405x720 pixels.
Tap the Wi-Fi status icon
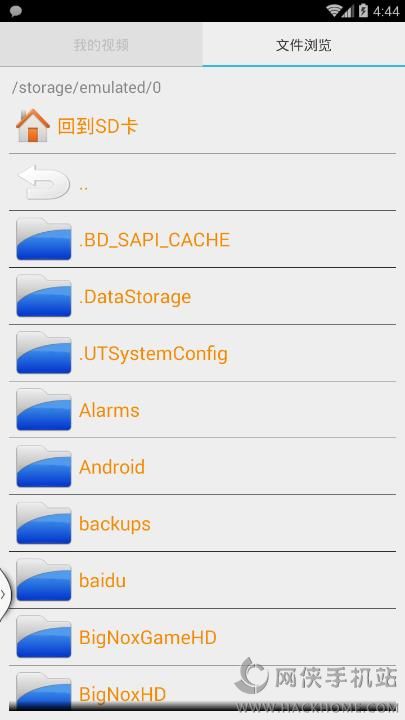(x=334, y=11)
